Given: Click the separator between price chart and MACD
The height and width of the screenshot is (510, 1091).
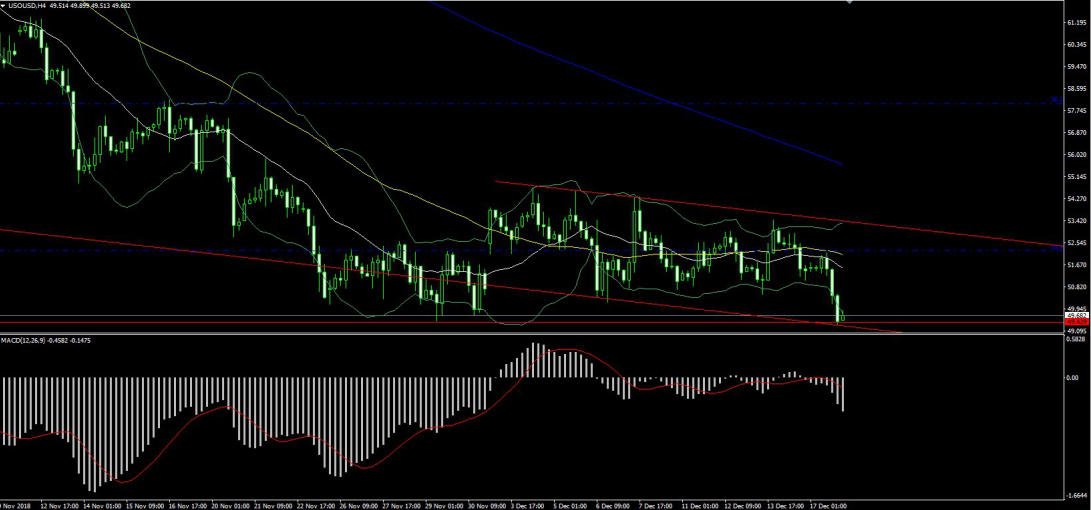Looking at the screenshot, I should click(x=500, y=333).
